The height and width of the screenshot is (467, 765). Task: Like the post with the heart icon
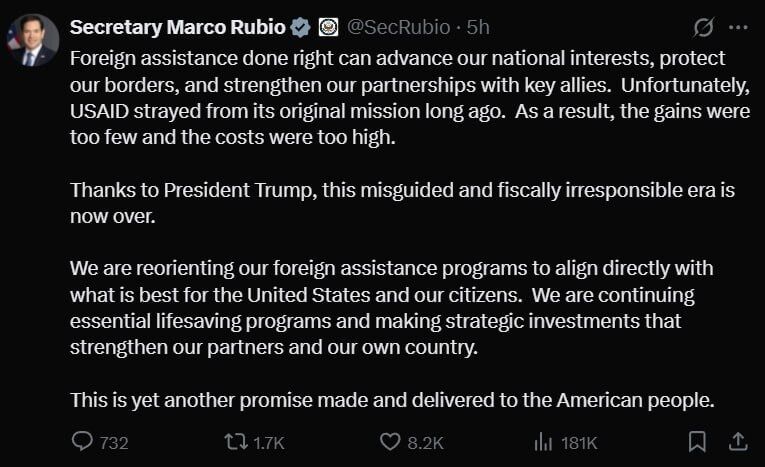[391, 441]
